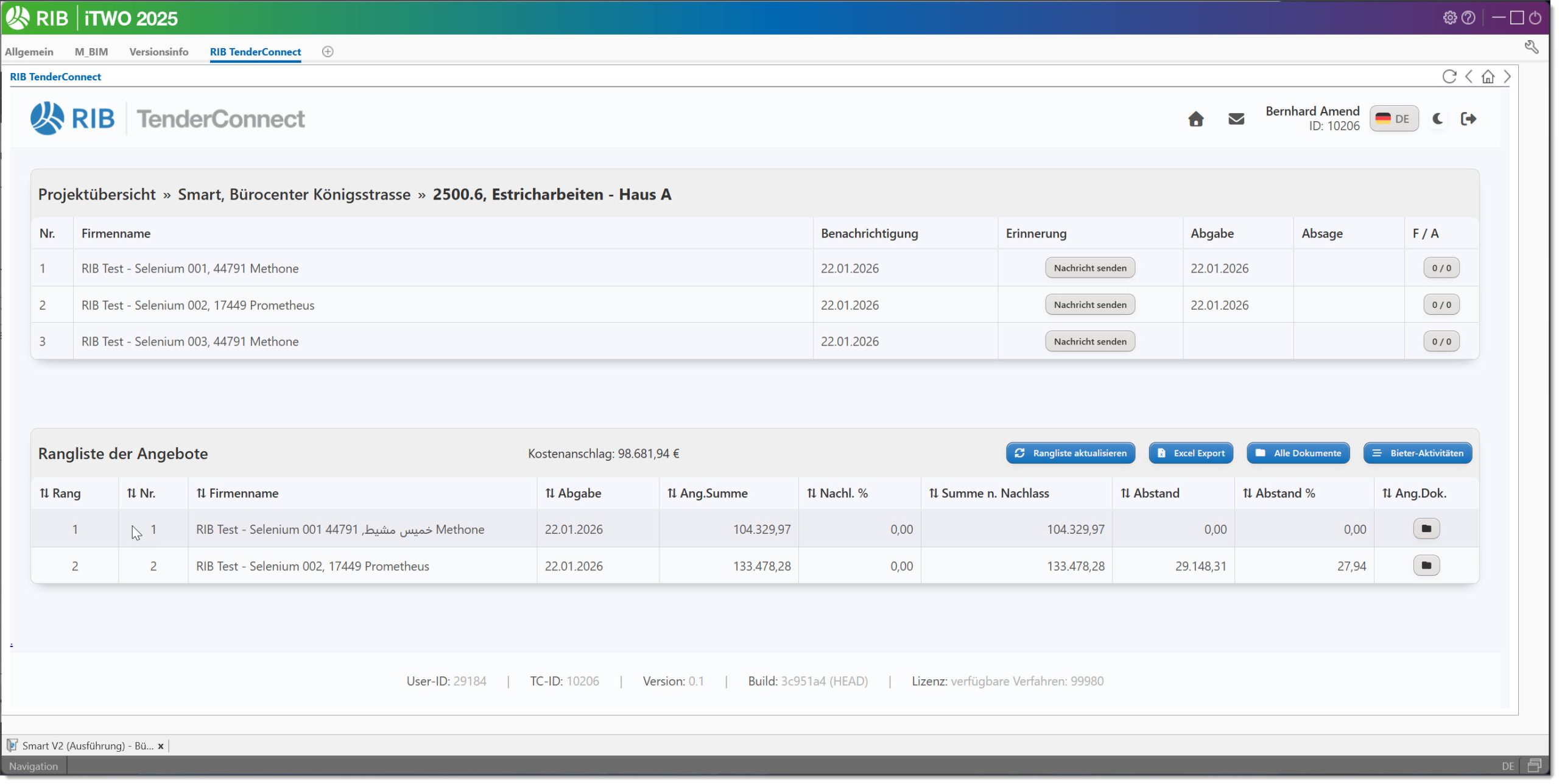Open help via the question mark icon
Viewport: 1559px width, 784px height.
click(1468, 18)
